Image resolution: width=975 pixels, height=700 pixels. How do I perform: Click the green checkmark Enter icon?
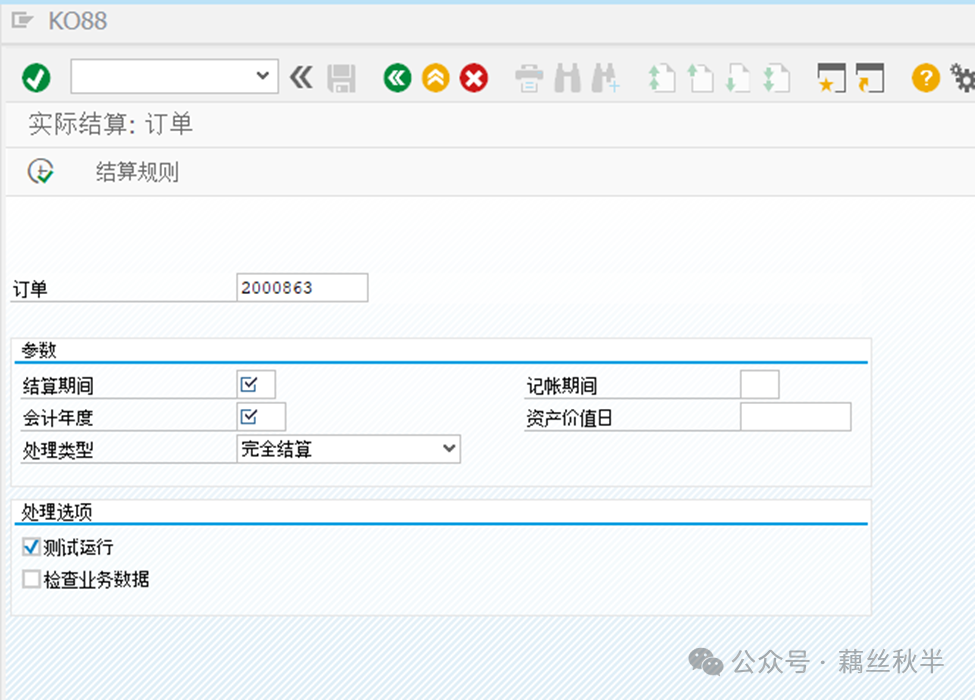36,78
